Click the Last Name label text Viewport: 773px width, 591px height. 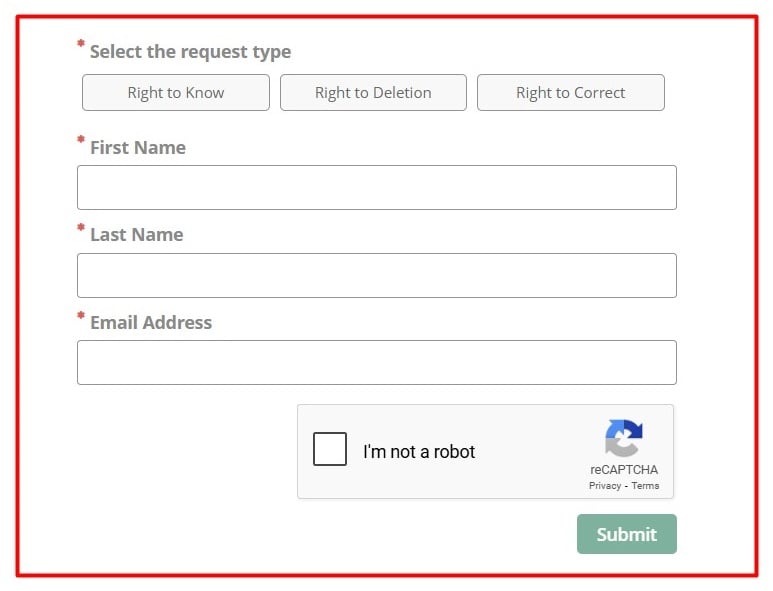pyautogui.click(x=137, y=235)
